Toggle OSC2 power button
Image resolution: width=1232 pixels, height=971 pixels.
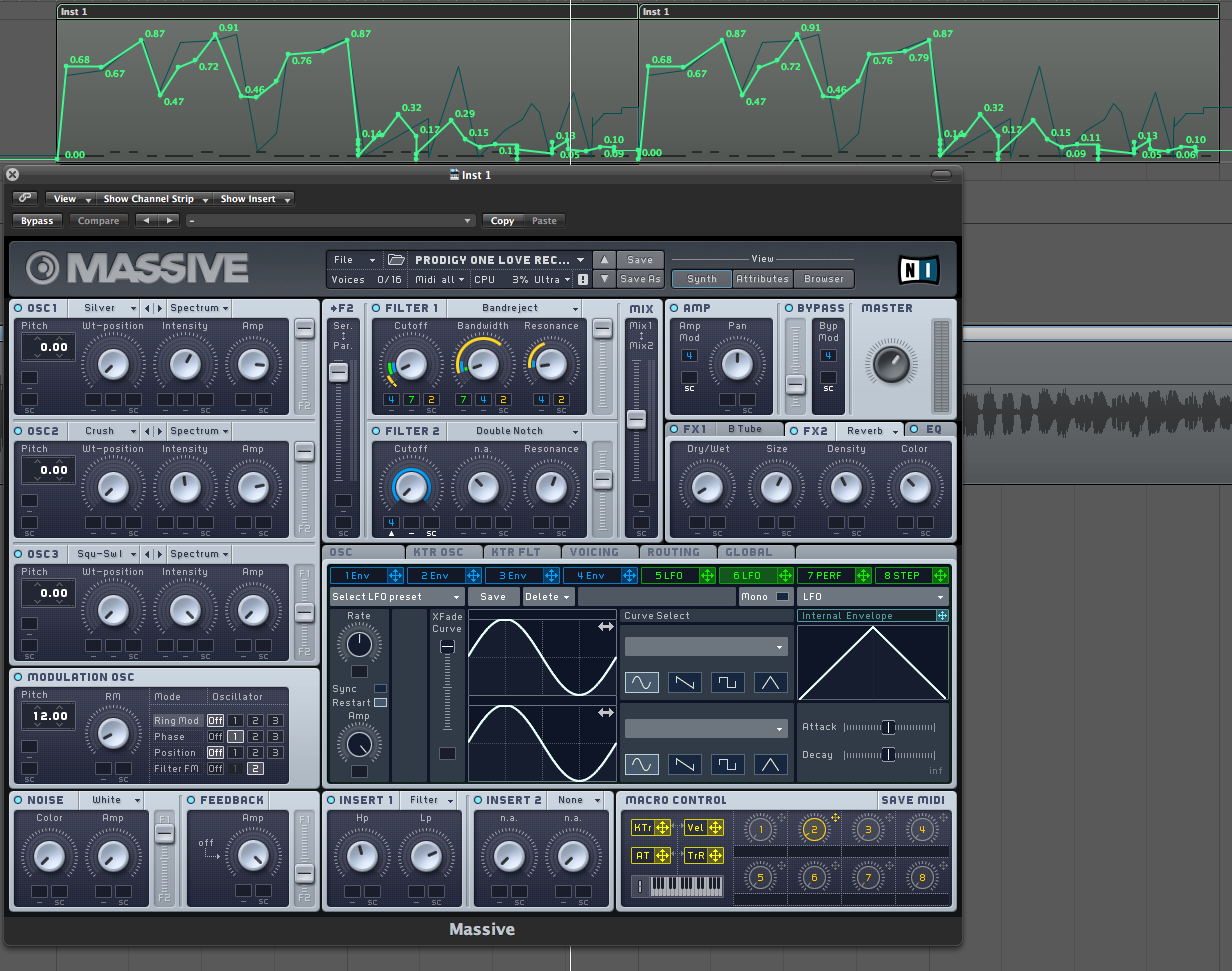pyautogui.click(x=19, y=431)
